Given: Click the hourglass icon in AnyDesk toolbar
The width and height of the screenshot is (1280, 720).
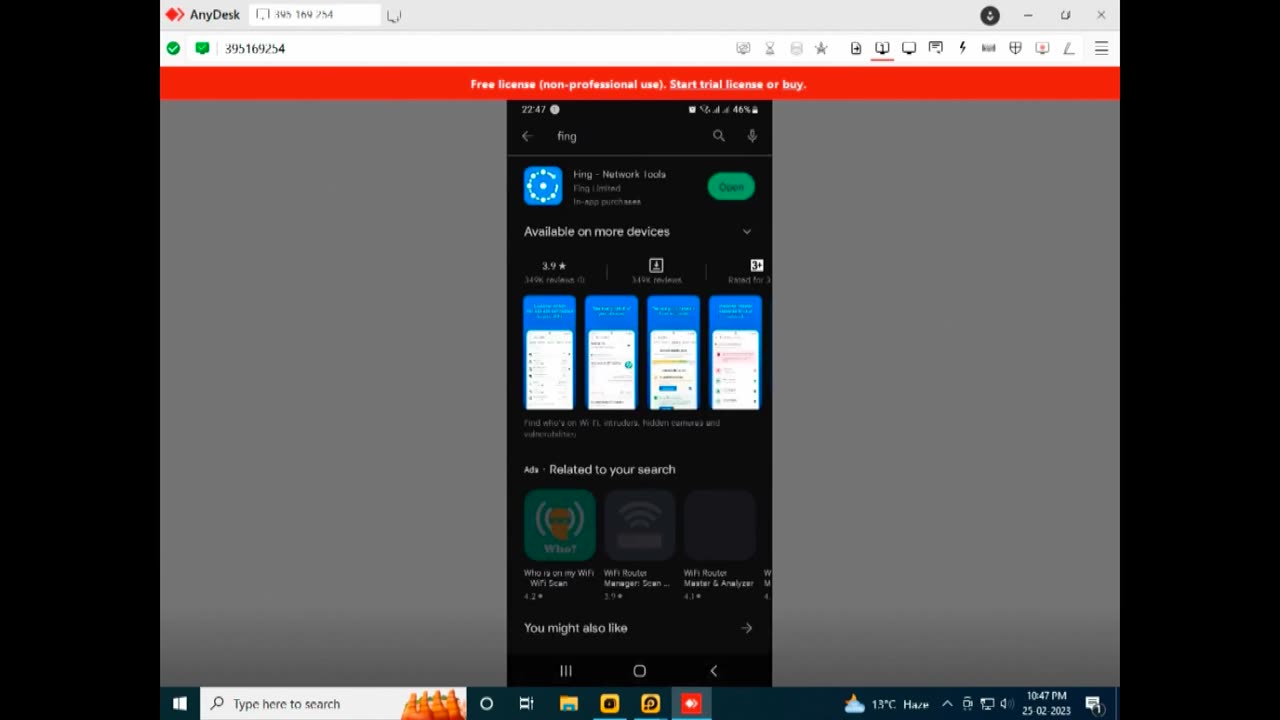Looking at the screenshot, I should [770, 48].
